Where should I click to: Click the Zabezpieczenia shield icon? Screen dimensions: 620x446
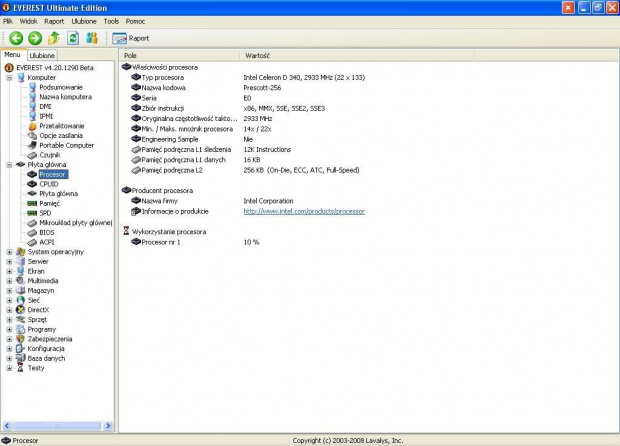[21, 339]
